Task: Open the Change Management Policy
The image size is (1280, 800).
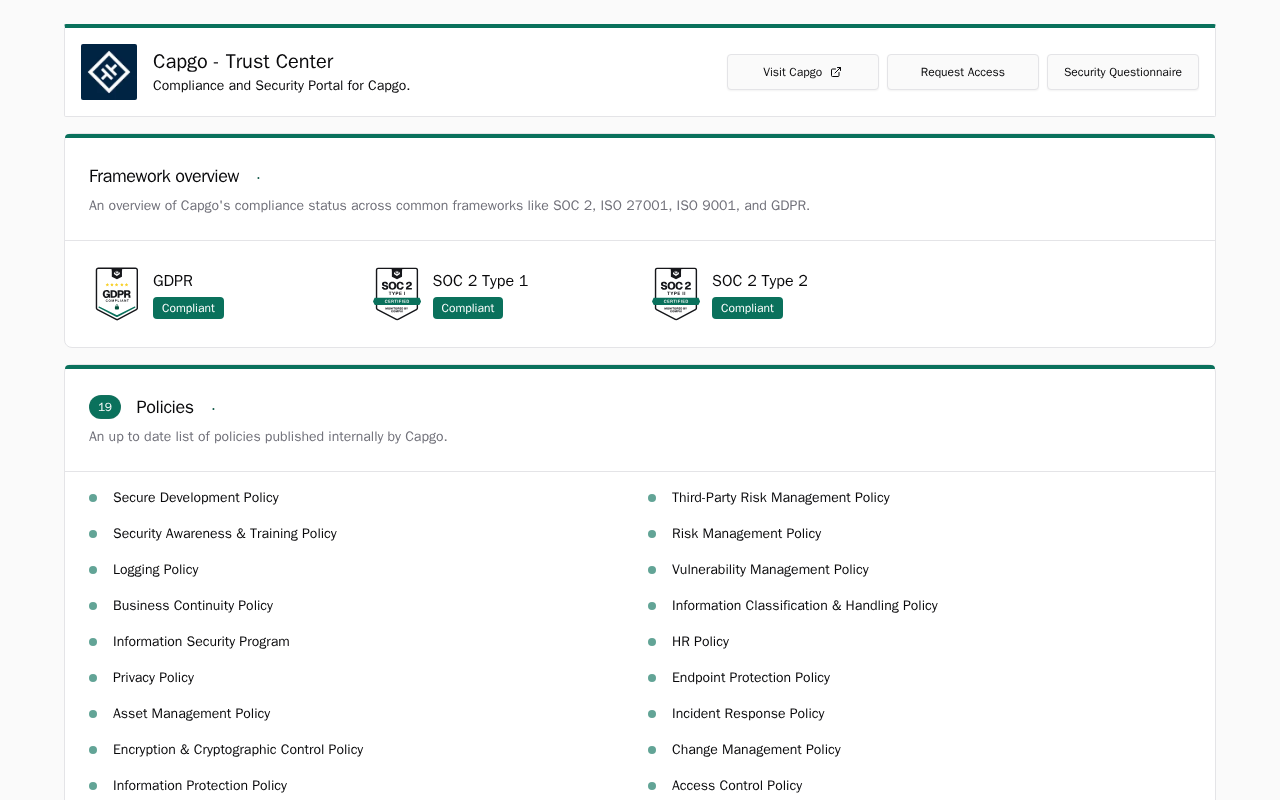Action: click(756, 750)
